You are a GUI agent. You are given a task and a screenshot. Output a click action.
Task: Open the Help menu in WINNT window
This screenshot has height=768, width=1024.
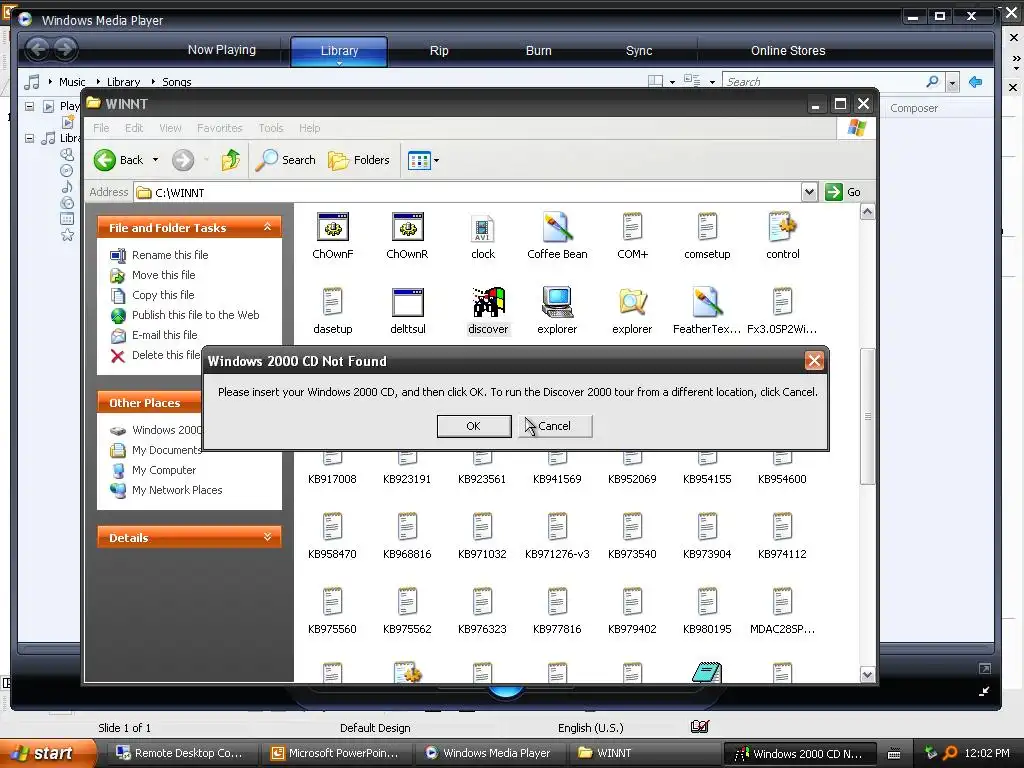[310, 128]
